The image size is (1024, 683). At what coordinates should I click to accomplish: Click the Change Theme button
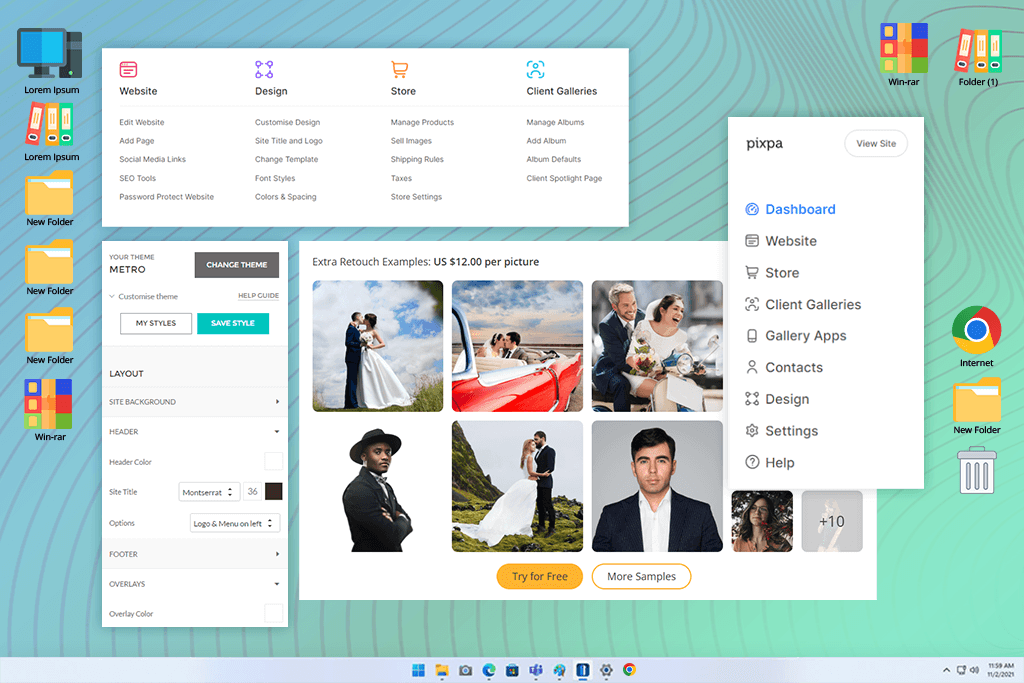(236, 264)
